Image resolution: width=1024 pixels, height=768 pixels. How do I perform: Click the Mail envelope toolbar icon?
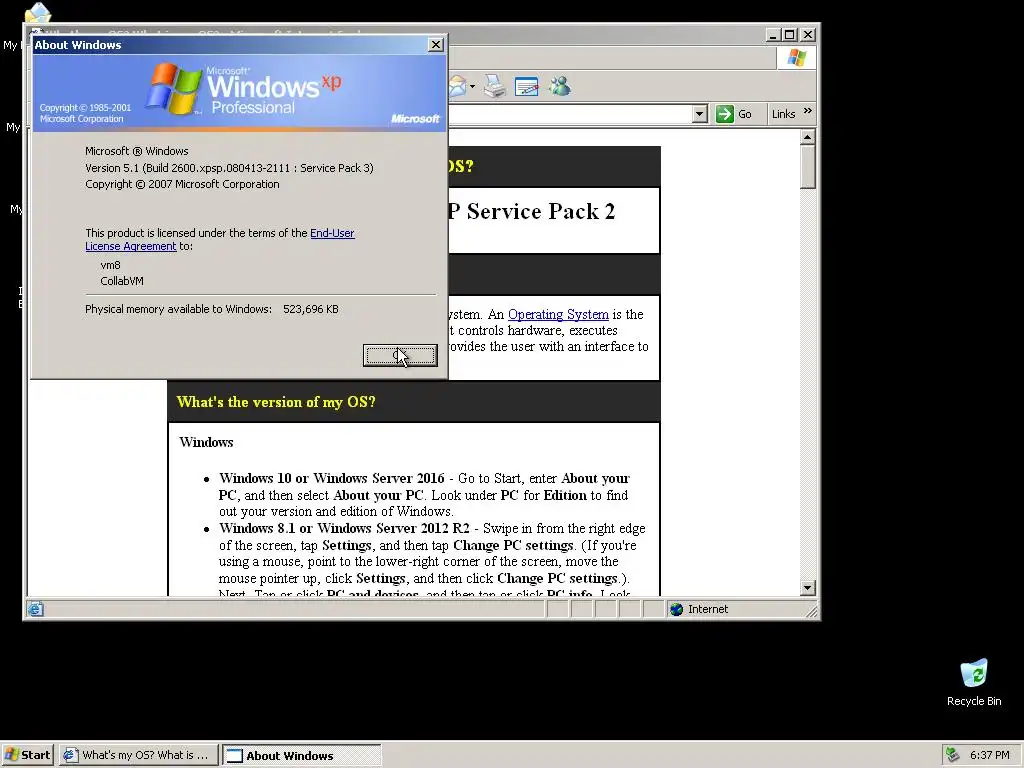458,86
